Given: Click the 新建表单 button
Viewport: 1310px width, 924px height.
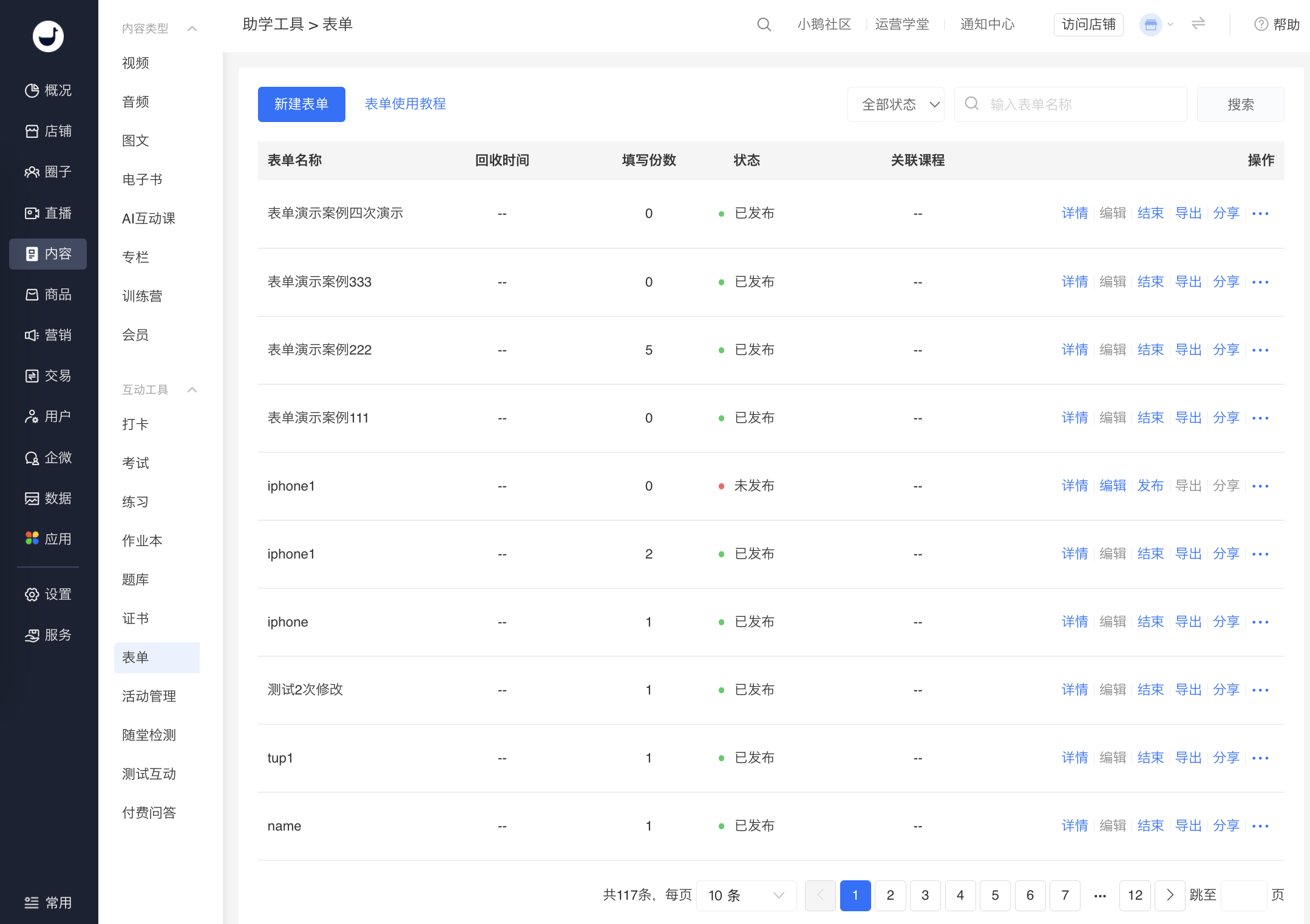Looking at the screenshot, I should (x=302, y=104).
